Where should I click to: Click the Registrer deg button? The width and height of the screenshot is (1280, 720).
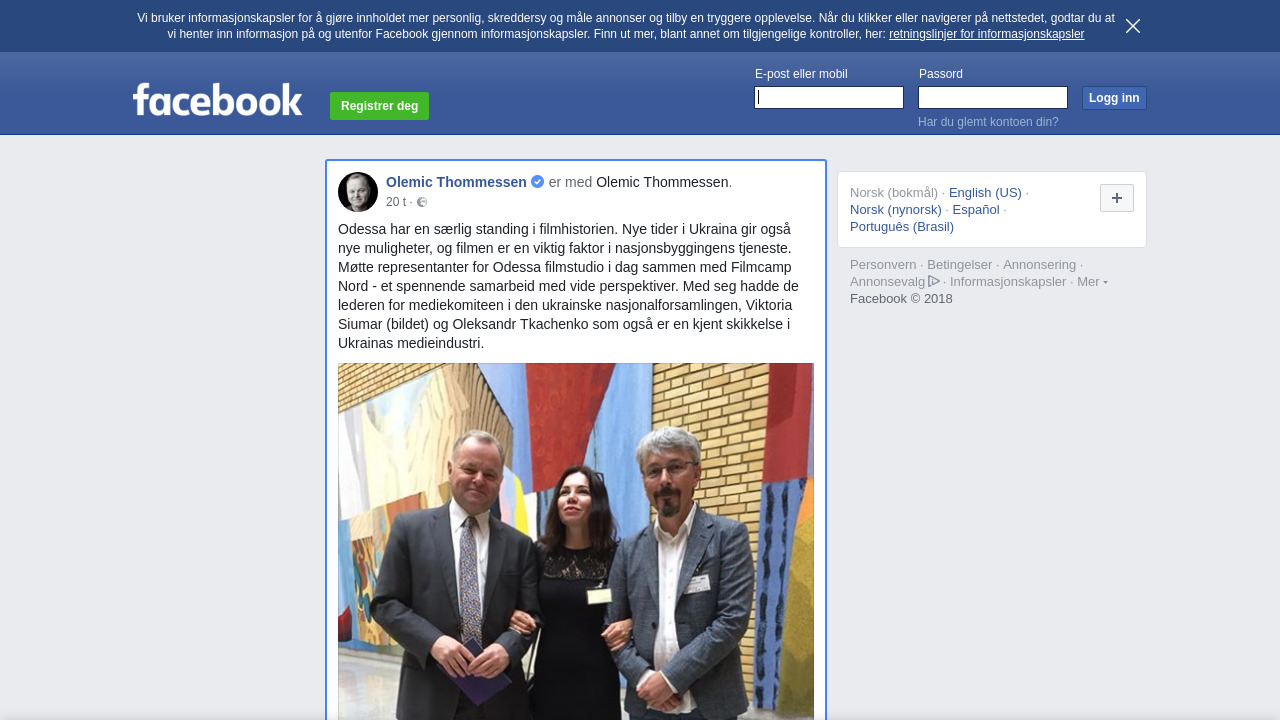point(379,106)
